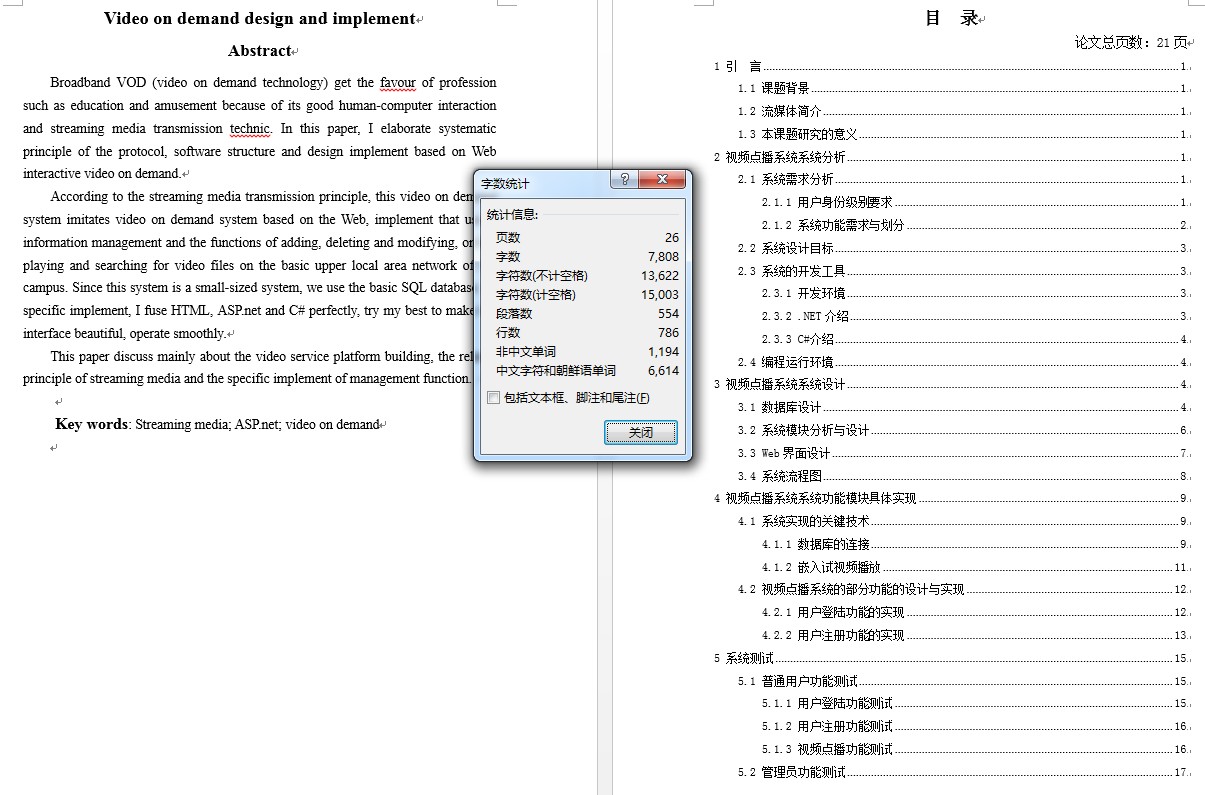Image resolution: width=1205 pixels, height=795 pixels.
Task: Open entry 5.1 普通用户功能测试
Action: pos(963,681)
